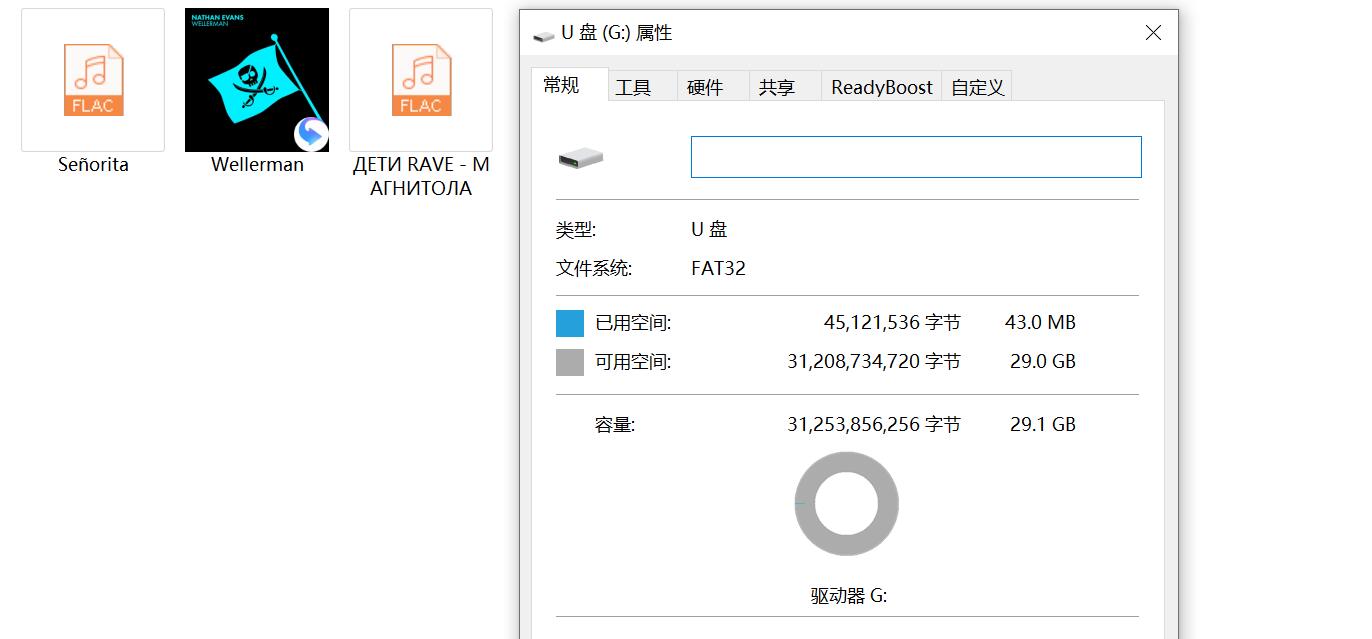Select the 驱动器 G: label text
Image resolution: width=1372 pixels, height=639 pixels.
pos(847,595)
